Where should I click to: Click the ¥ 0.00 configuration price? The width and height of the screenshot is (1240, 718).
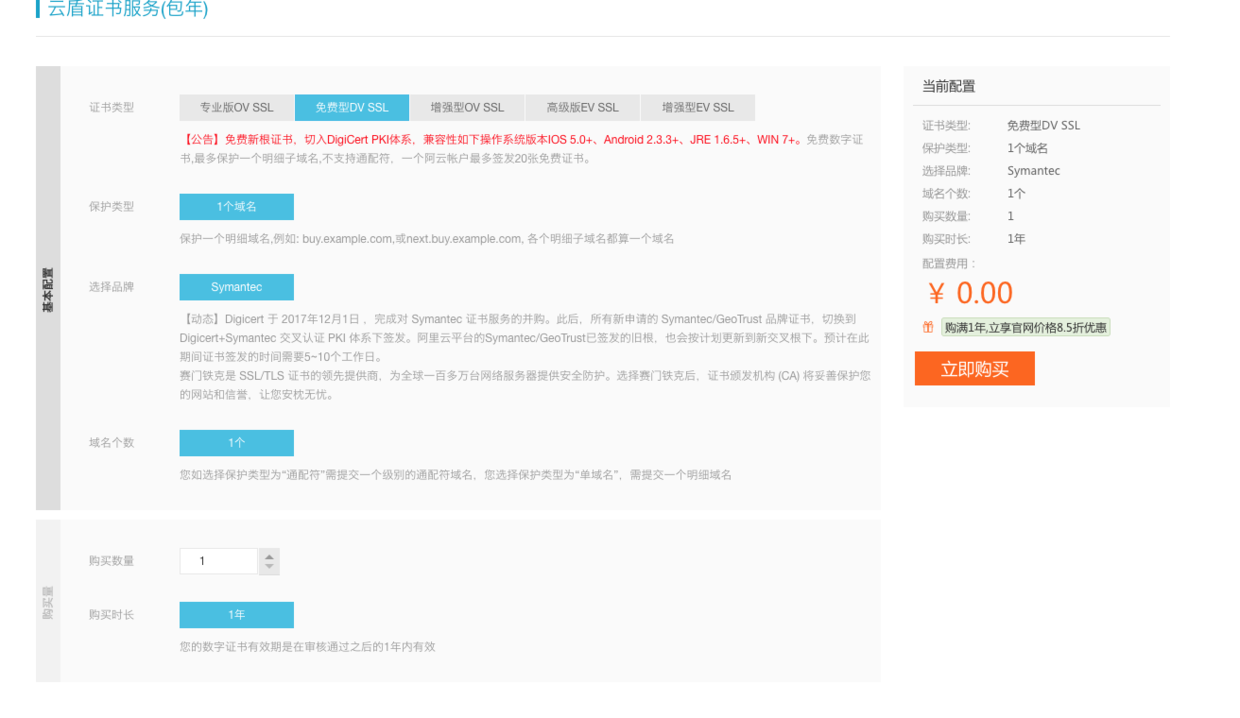click(x=970, y=293)
